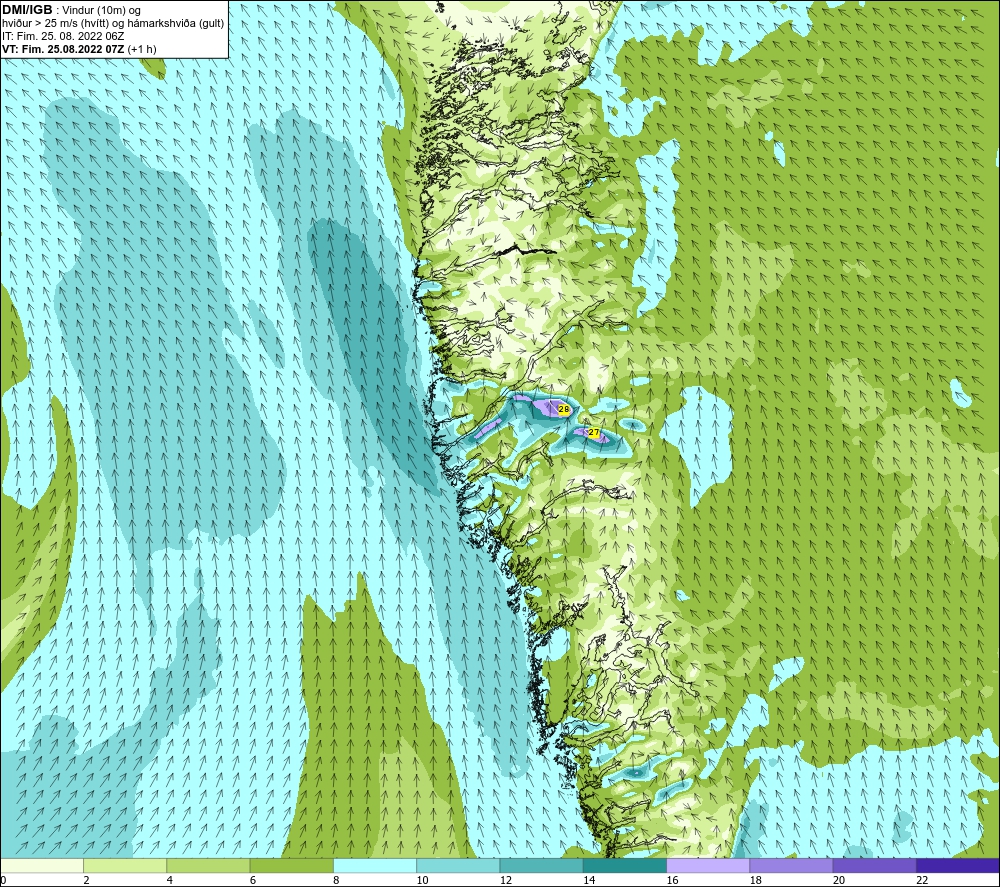This screenshot has height=887, width=1000.
Task: Click the scale number 0
Action: pos(3,880)
